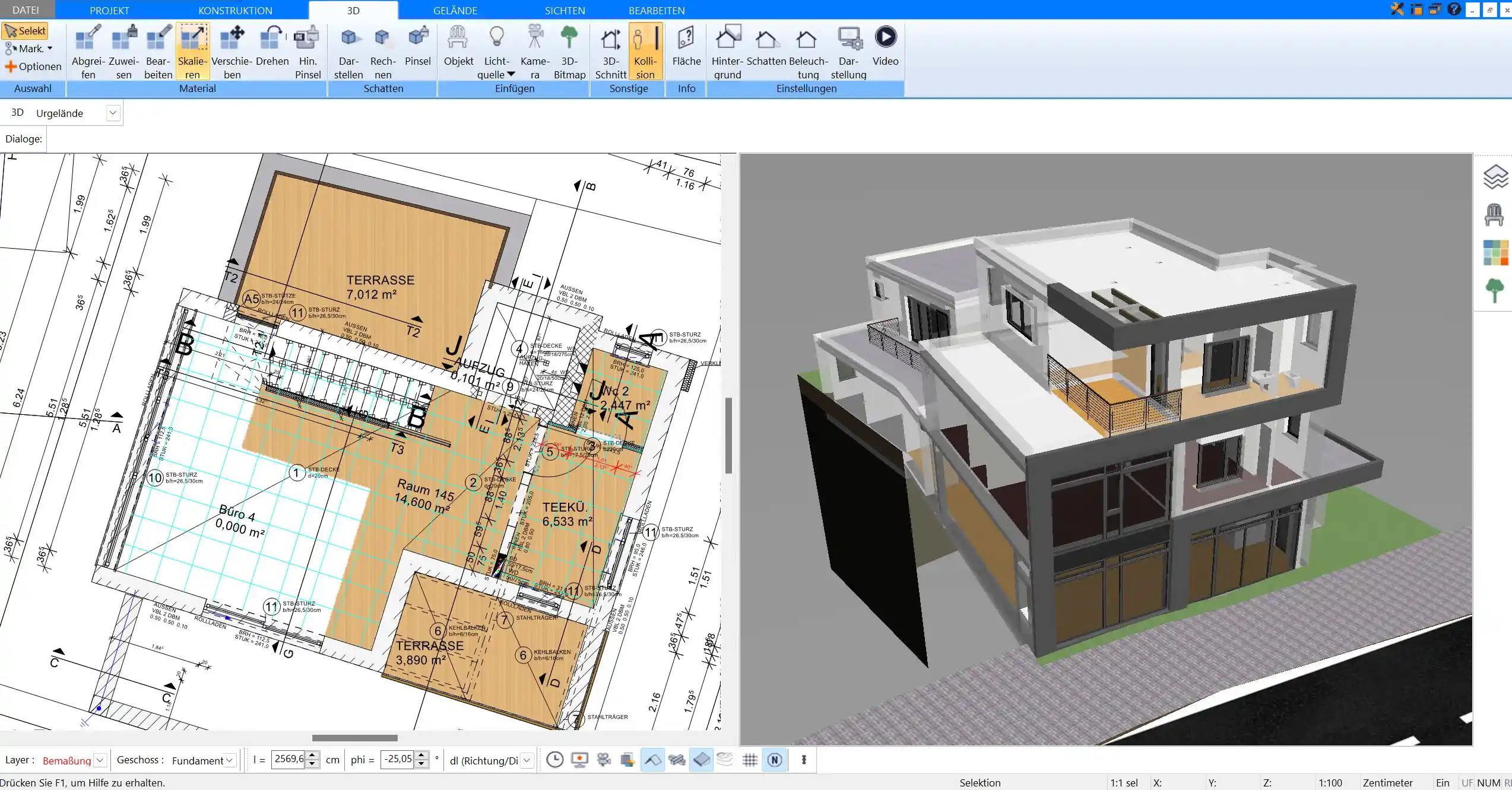
Task: Toggle the floor slab display button
Action: pyautogui.click(x=701, y=760)
